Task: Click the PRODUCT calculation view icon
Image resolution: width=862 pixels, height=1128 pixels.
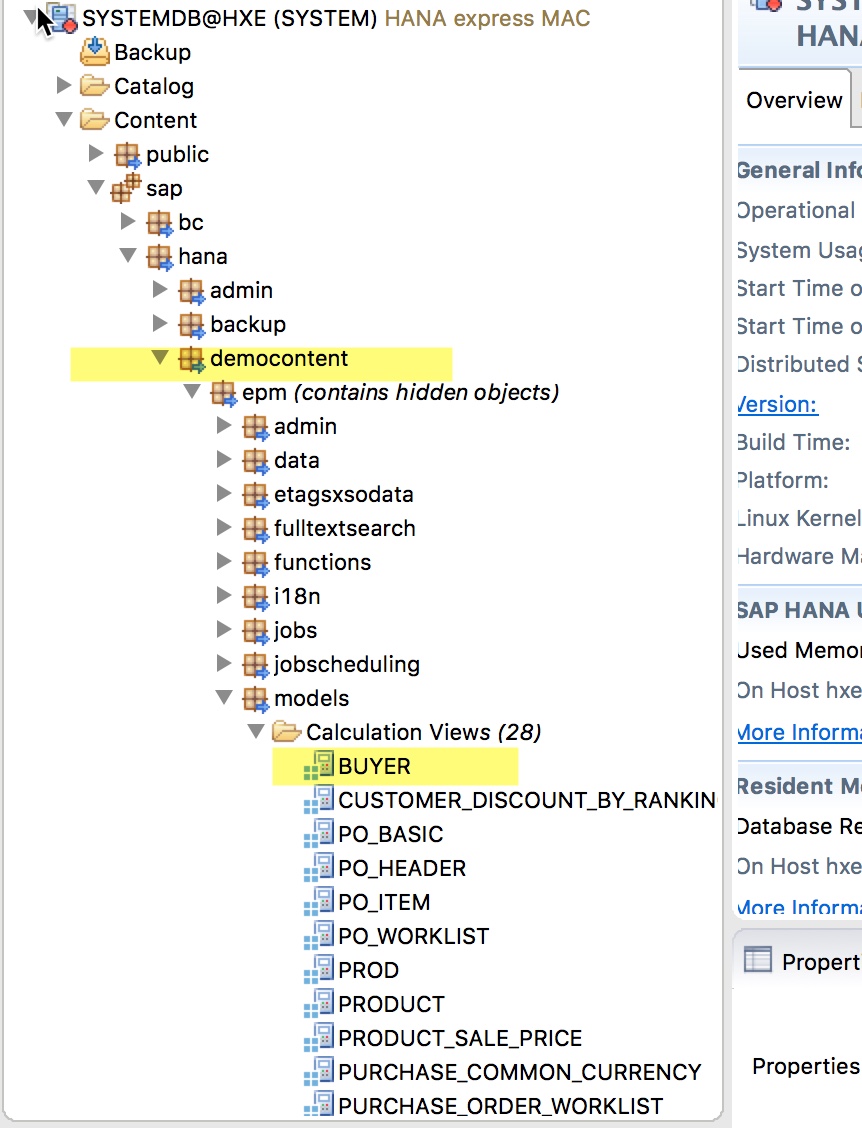Action: pos(319,1004)
